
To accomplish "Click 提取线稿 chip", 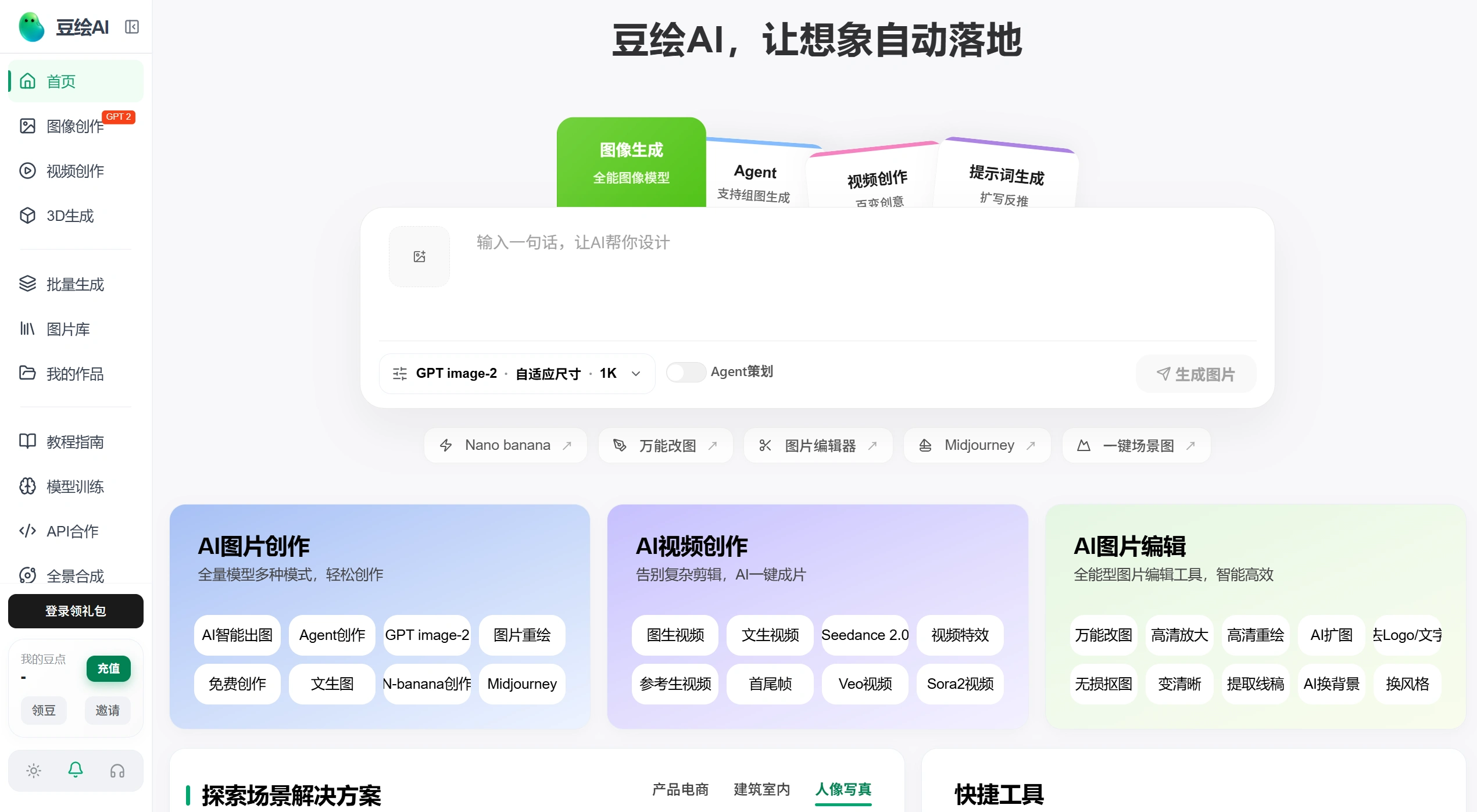I will point(1256,684).
